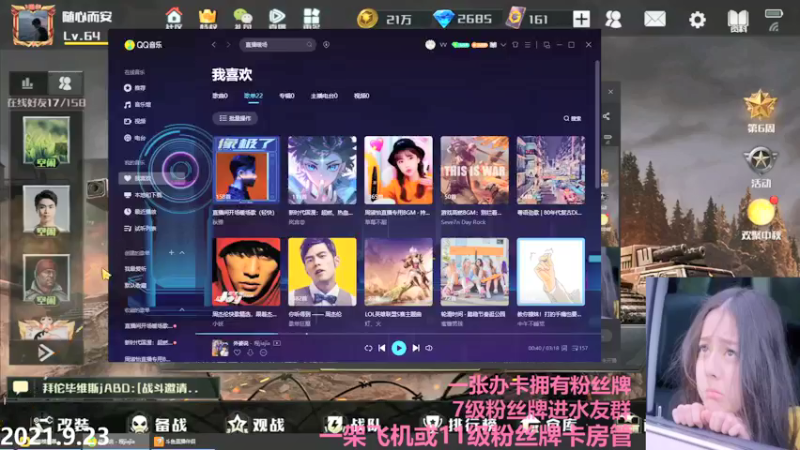Viewport: 800px width, 450px height.
Task: Open the QQ Music user avatar
Action: point(430,45)
